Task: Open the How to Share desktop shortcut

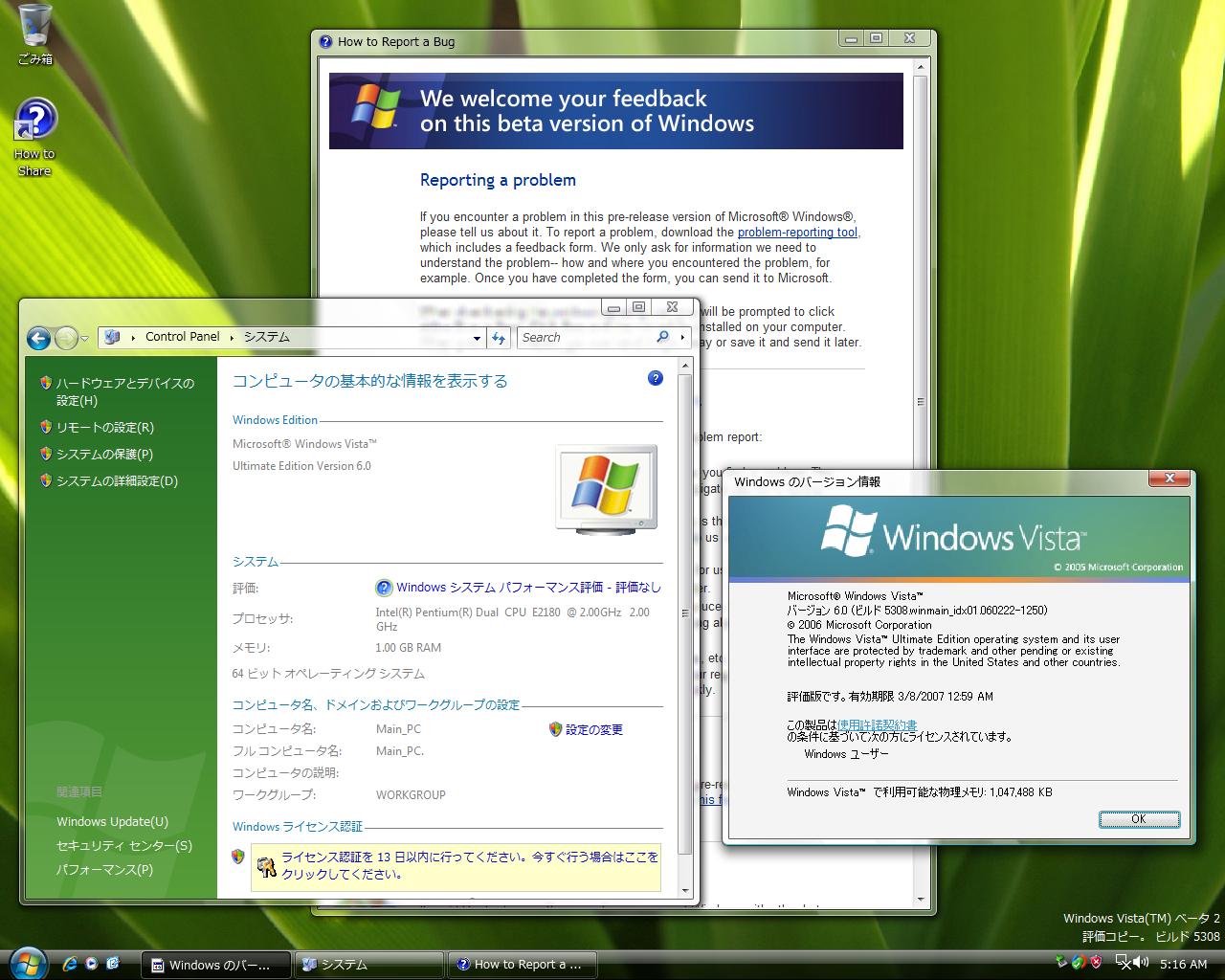Action: tap(35, 138)
